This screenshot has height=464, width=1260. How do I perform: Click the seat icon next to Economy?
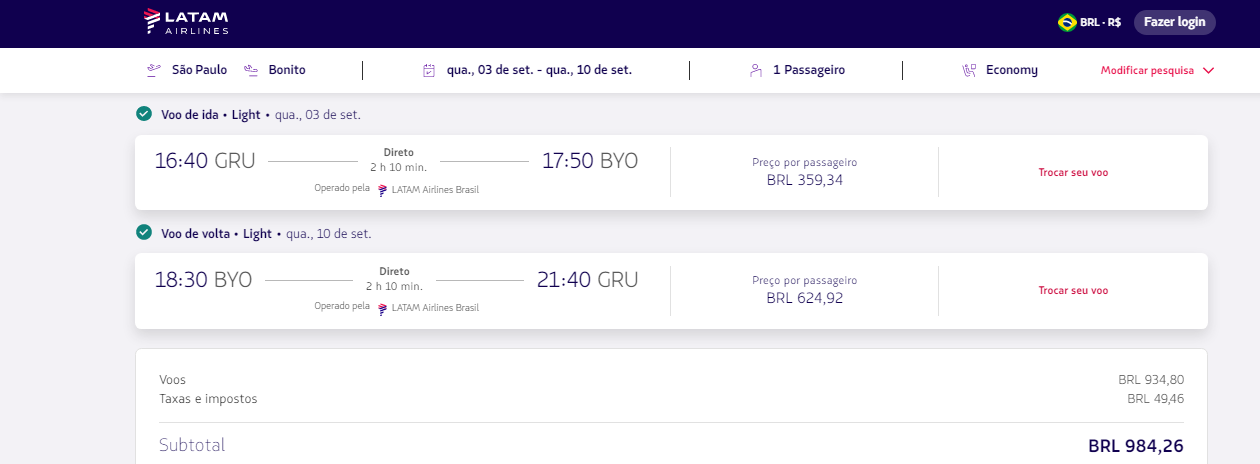[969, 71]
